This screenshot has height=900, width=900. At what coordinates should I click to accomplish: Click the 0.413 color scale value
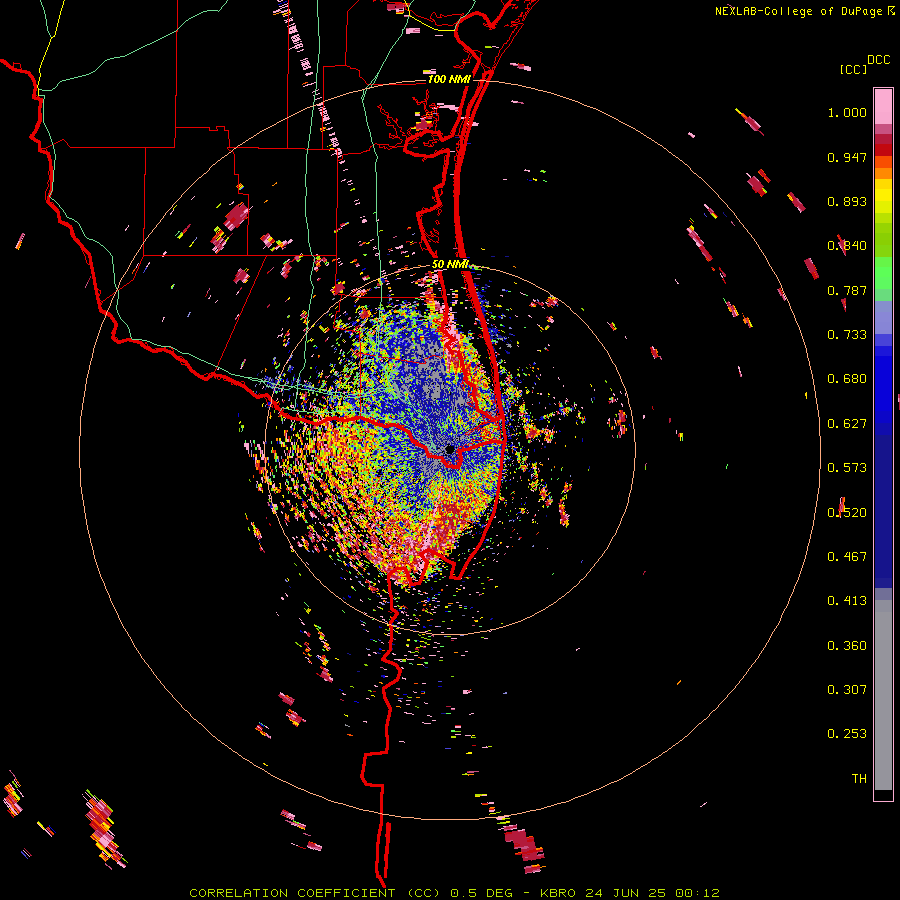847,601
